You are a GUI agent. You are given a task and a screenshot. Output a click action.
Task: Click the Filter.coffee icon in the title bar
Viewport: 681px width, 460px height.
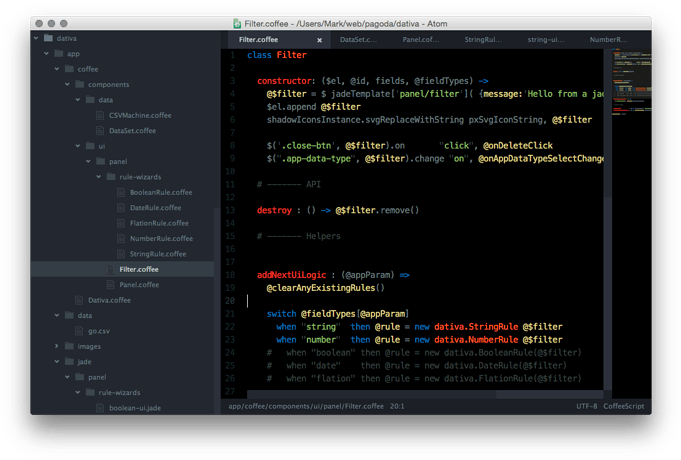tap(237, 23)
